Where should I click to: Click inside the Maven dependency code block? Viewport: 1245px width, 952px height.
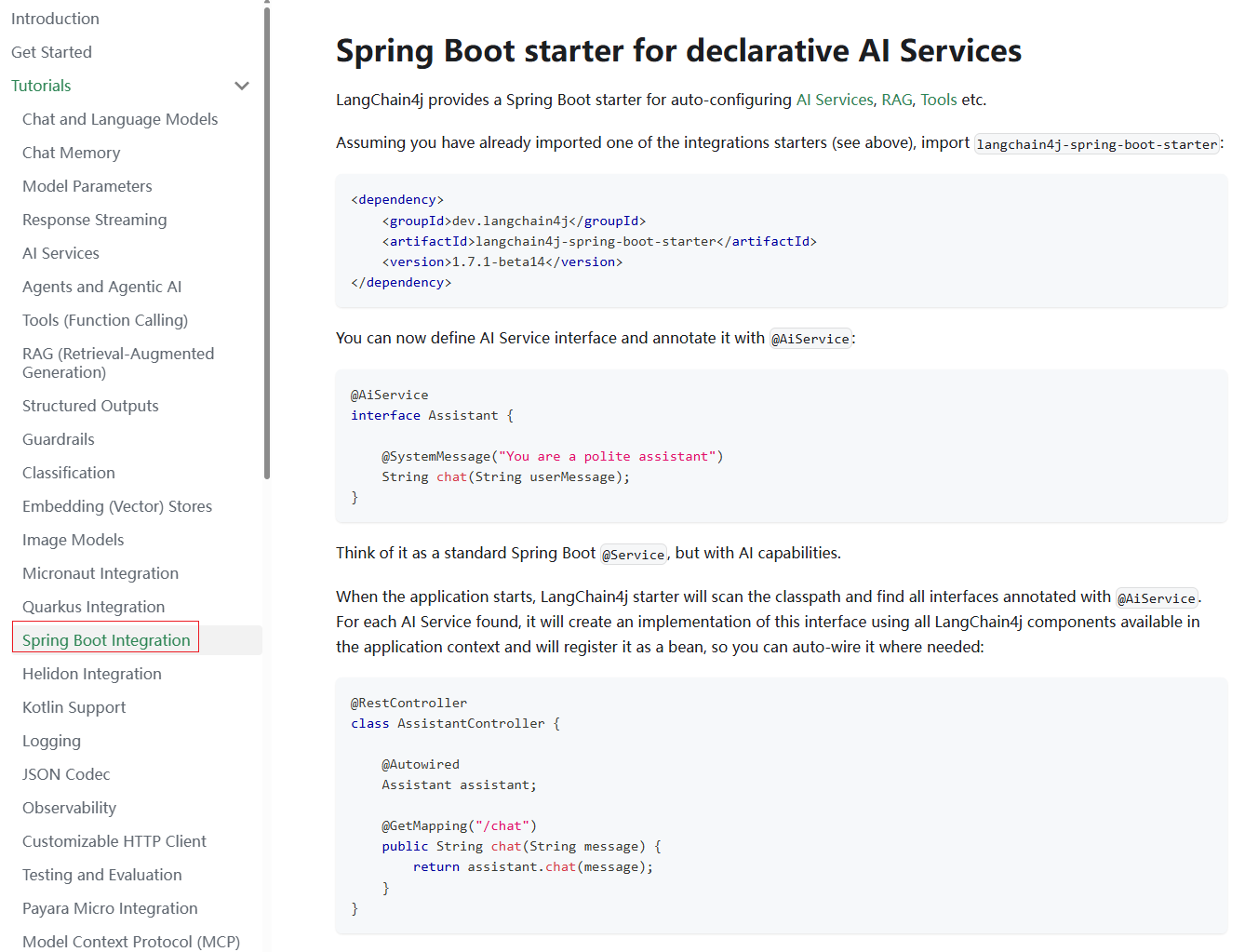pyautogui.click(x=780, y=241)
